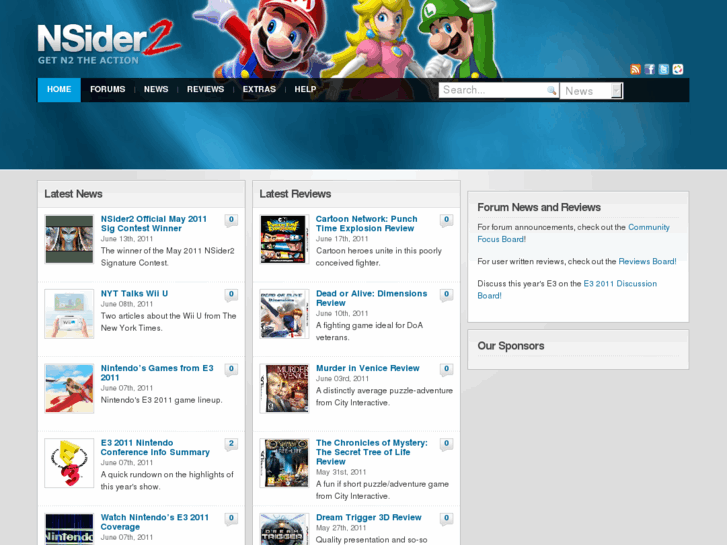
Task: Open the comment bubble for Nintendo's Games from E3 2011
Action: tap(231, 370)
